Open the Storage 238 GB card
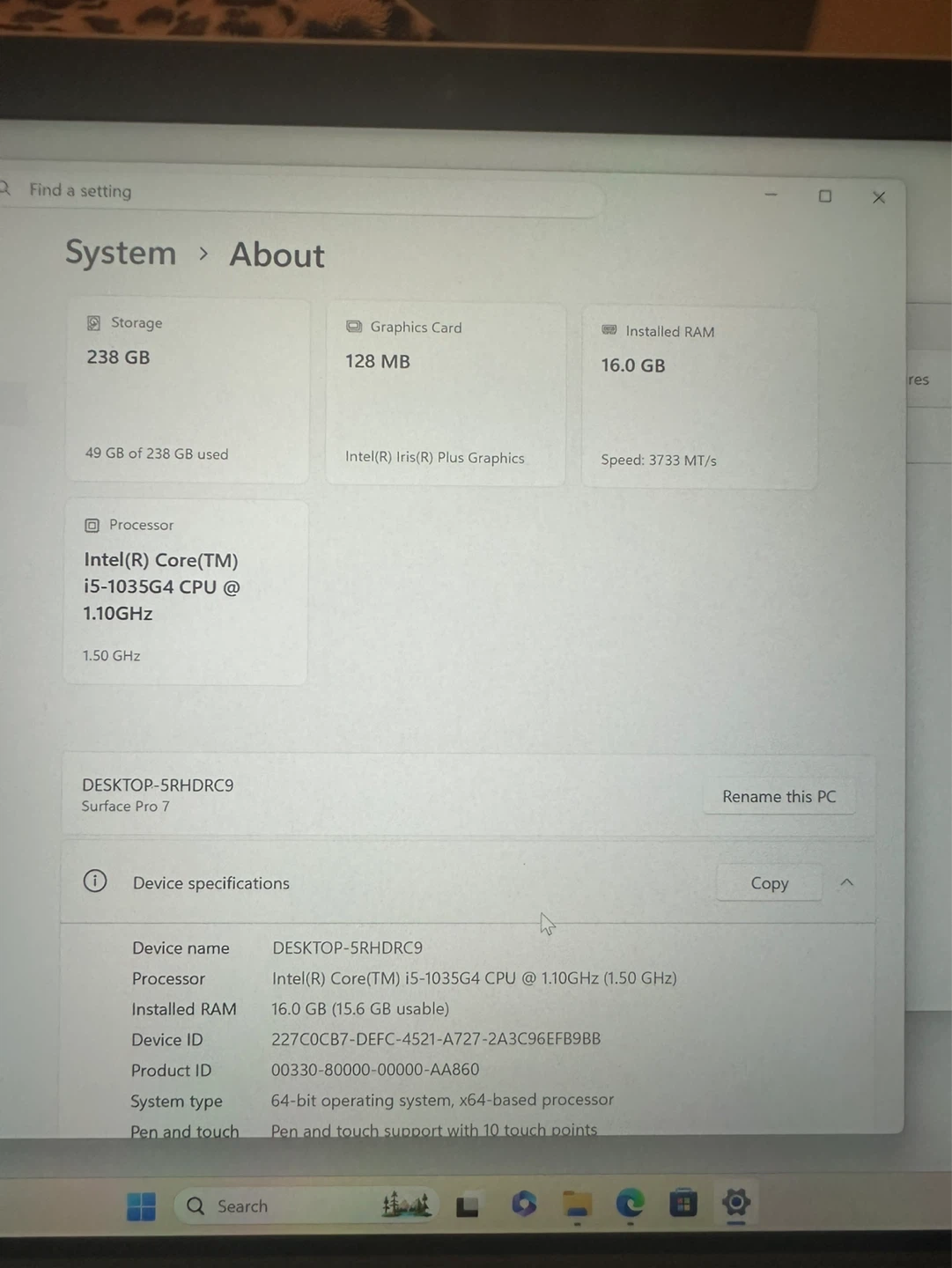 (188, 390)
